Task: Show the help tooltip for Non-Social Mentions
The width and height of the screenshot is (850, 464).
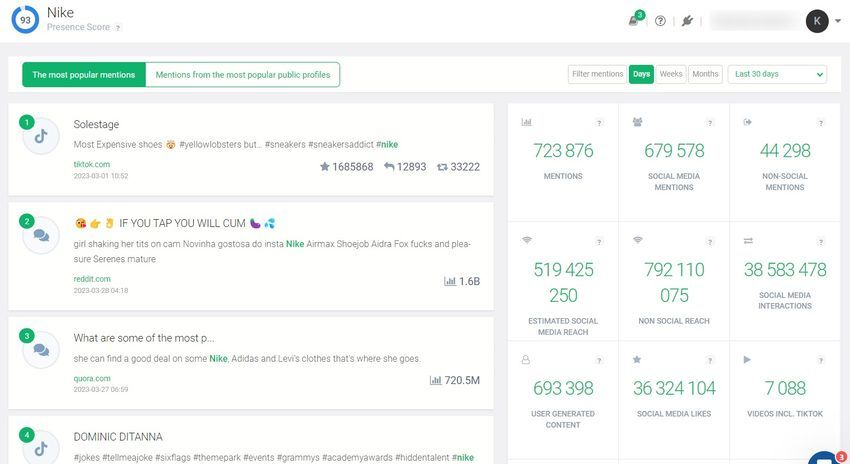Action: pos(821,123)
